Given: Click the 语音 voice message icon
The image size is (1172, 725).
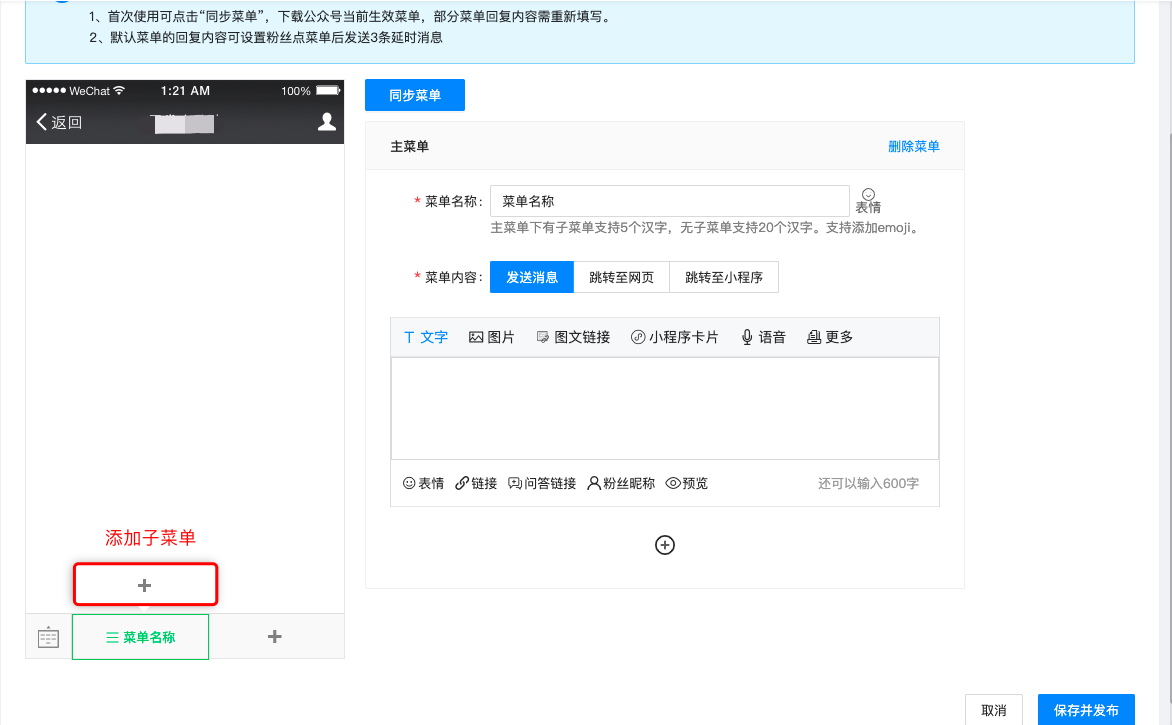Looking at the screenshot, I should tap(762, 337).
